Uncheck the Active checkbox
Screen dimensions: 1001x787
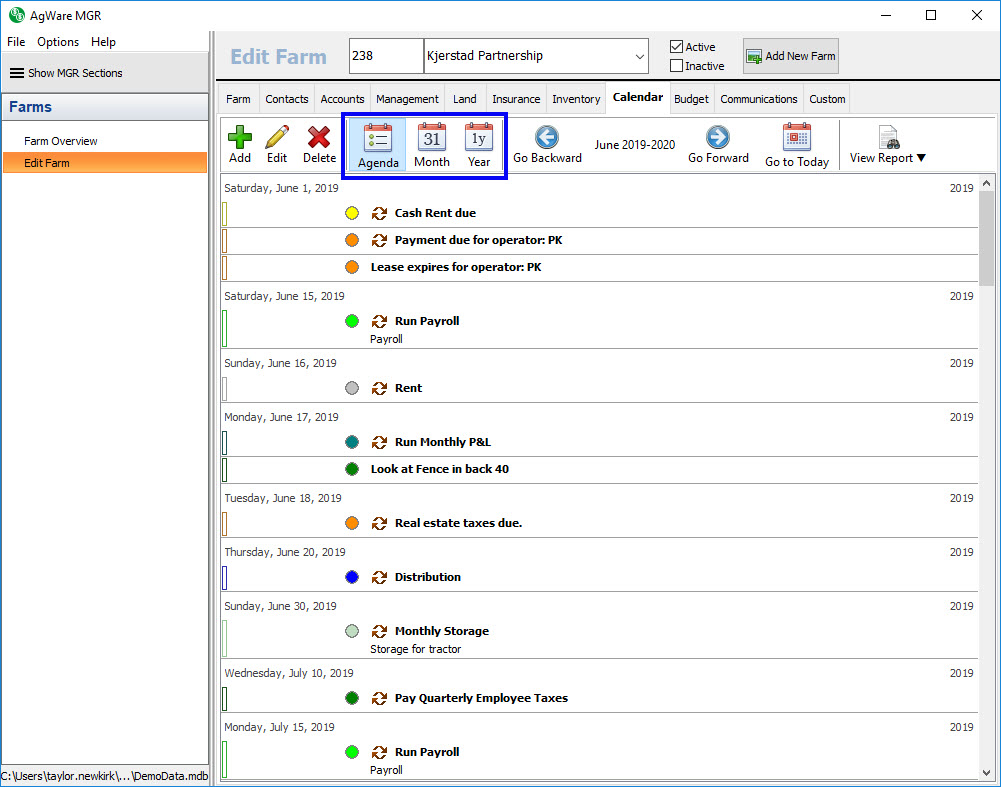[x=677, y=47]
